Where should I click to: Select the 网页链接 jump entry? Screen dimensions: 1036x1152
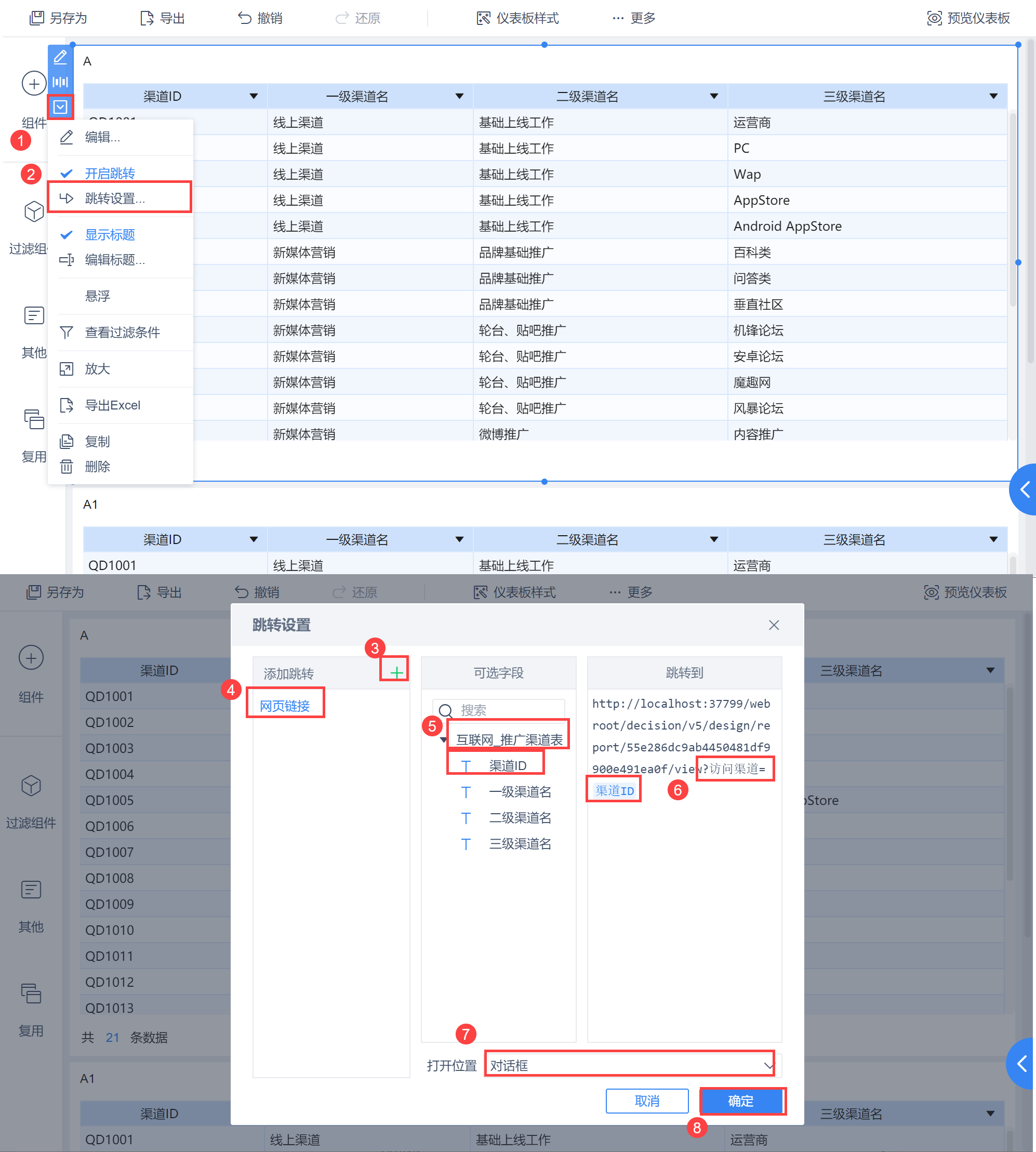285,706
